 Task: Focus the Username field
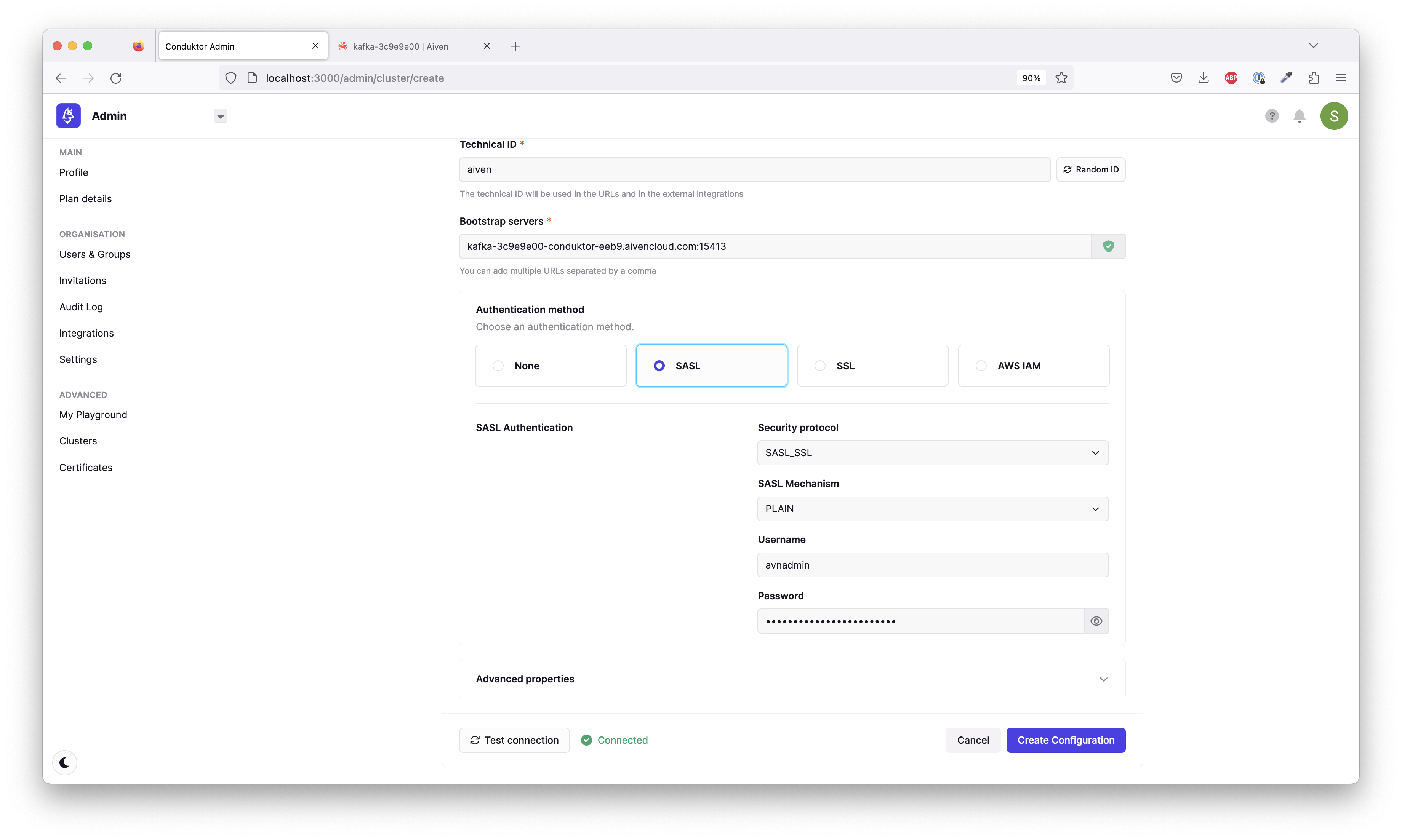pos(933,564)
